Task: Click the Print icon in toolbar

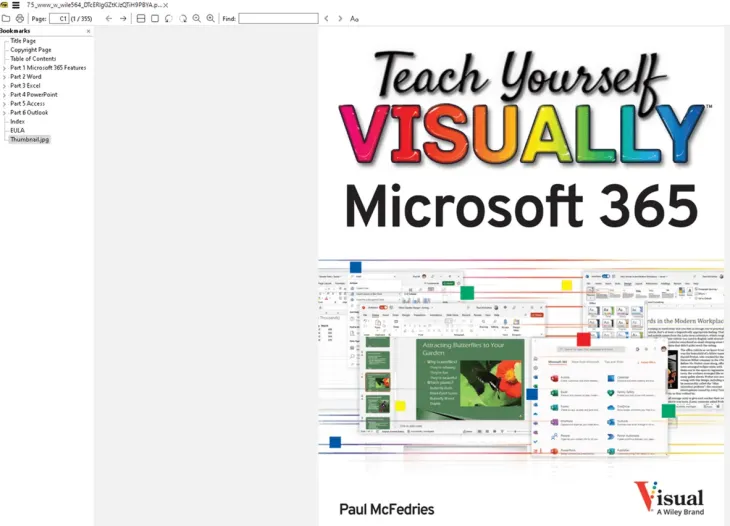Action: (x=20, y=18)
